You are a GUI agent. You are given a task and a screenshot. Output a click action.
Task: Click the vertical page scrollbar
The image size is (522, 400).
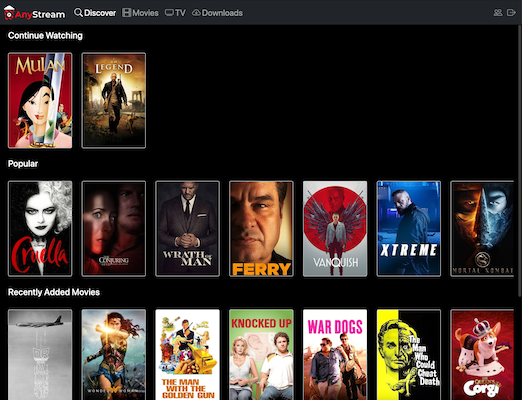coord(520,161)
